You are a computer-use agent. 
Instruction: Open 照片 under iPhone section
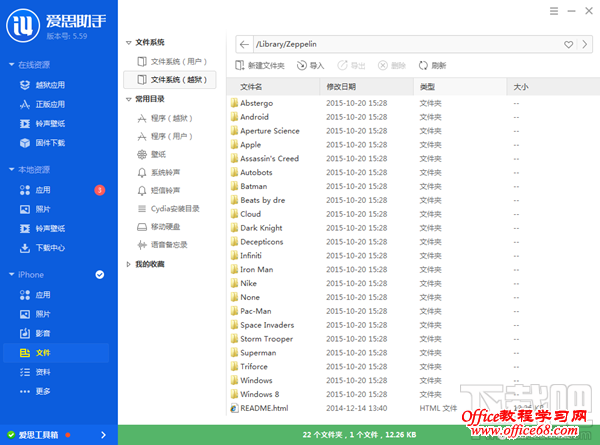[x=35, y=314]
